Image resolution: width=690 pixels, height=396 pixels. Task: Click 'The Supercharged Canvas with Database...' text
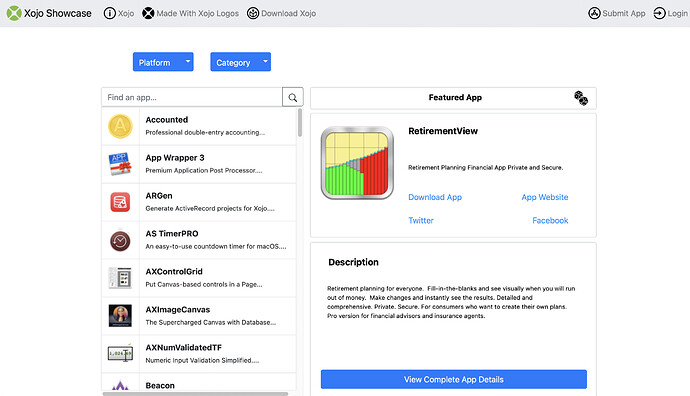tap(211, 323)
